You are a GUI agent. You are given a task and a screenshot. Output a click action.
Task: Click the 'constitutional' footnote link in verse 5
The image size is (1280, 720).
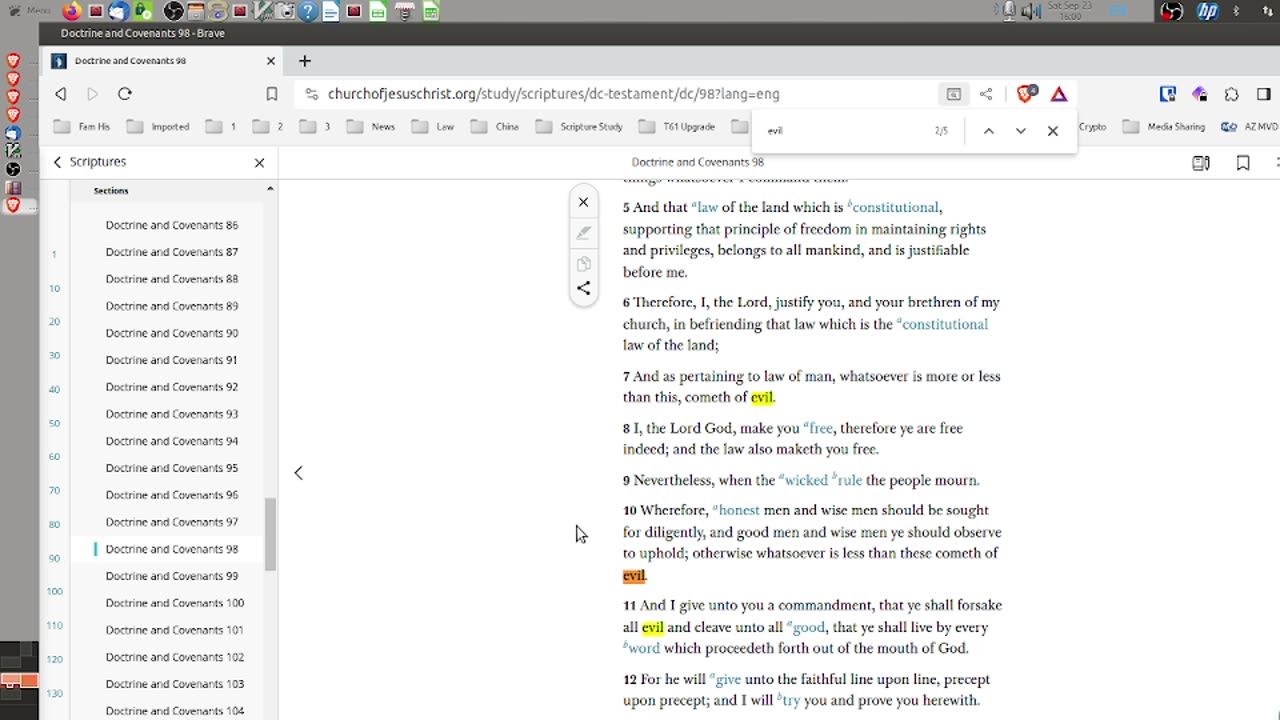point(895,208)
